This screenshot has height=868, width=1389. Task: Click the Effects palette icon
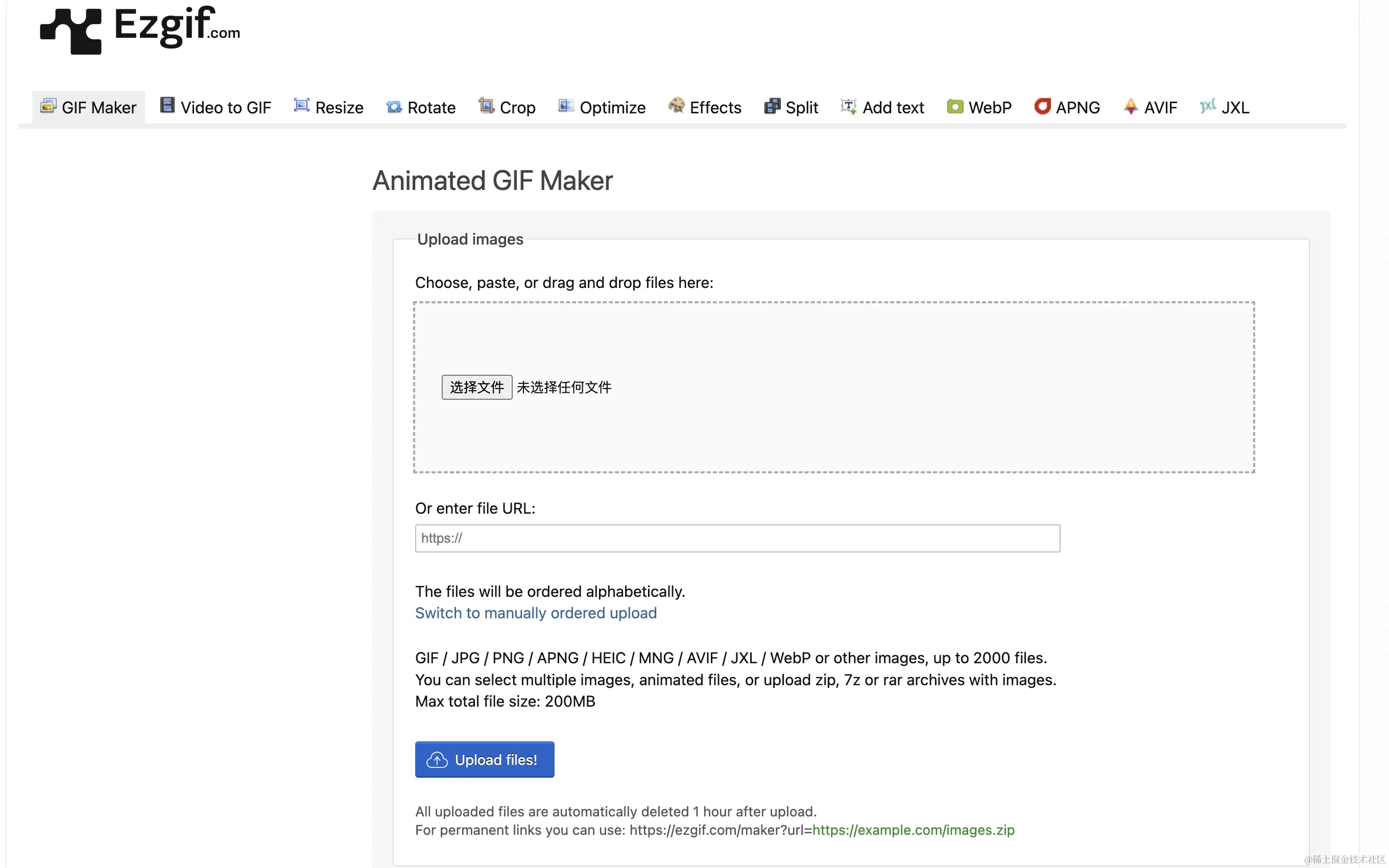pos(676,106)
